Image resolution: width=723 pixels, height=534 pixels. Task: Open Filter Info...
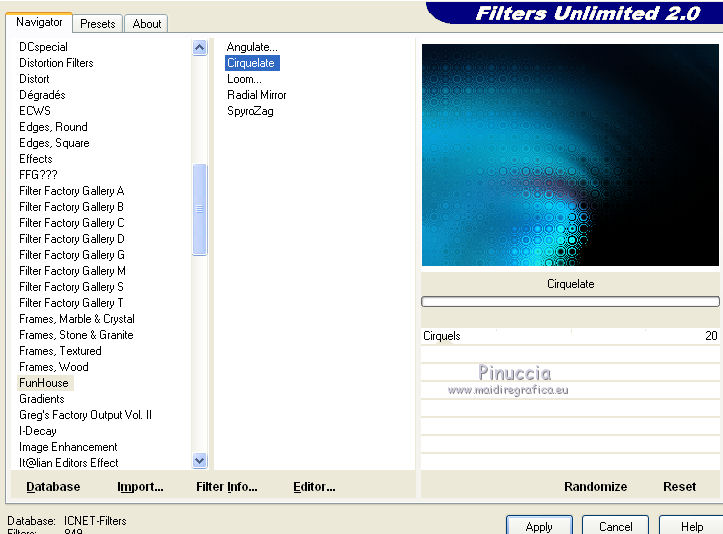226,487
